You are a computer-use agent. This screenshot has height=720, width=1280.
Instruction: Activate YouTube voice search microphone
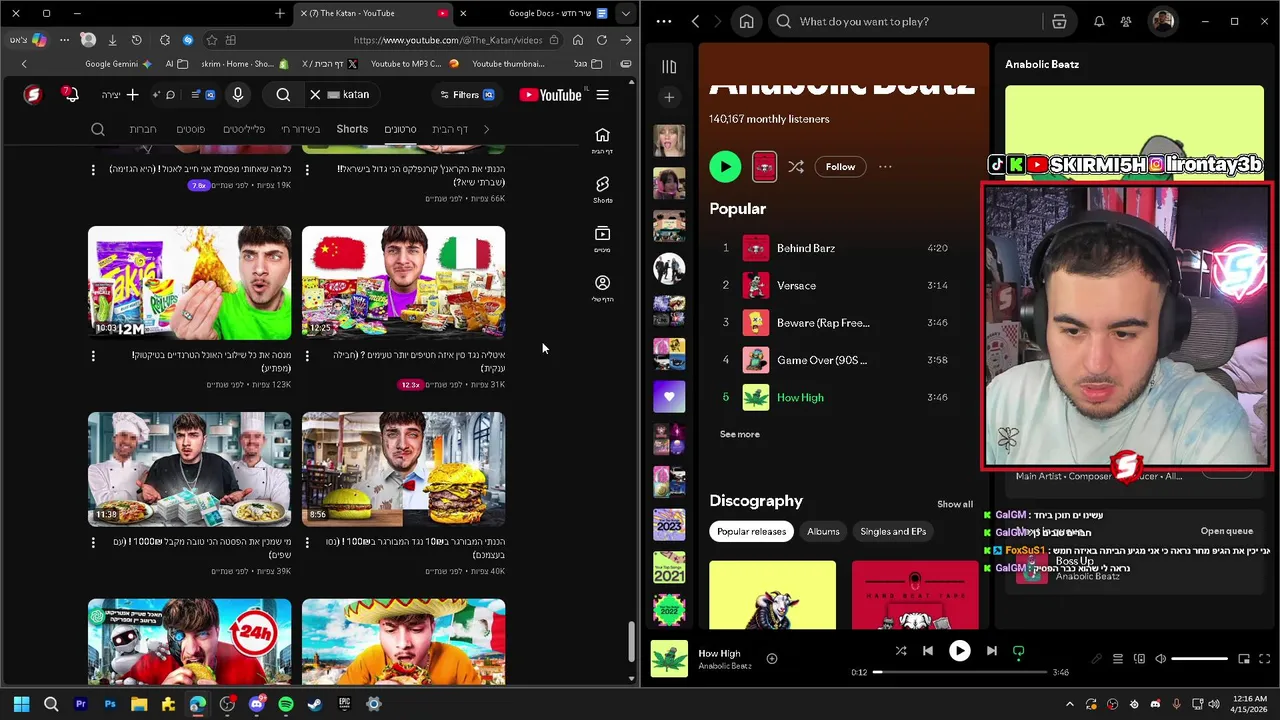[238, 95]
